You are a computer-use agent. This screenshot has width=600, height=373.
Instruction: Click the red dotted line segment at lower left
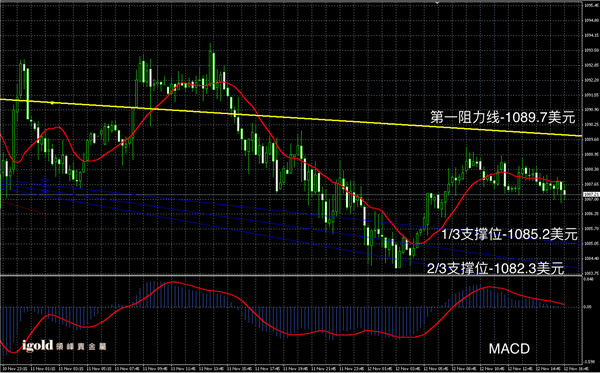tap(23, 208)
